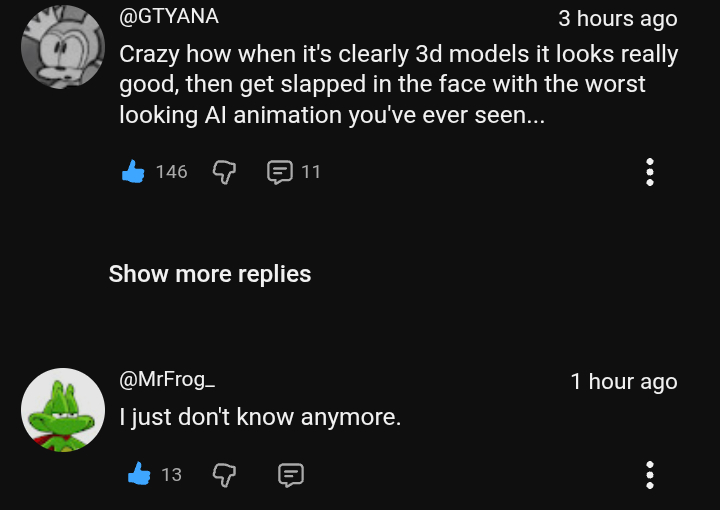Screen dimensions: 720x510
Task: Click the GTYANA cartoon avatar
Action: pos(63,47)
